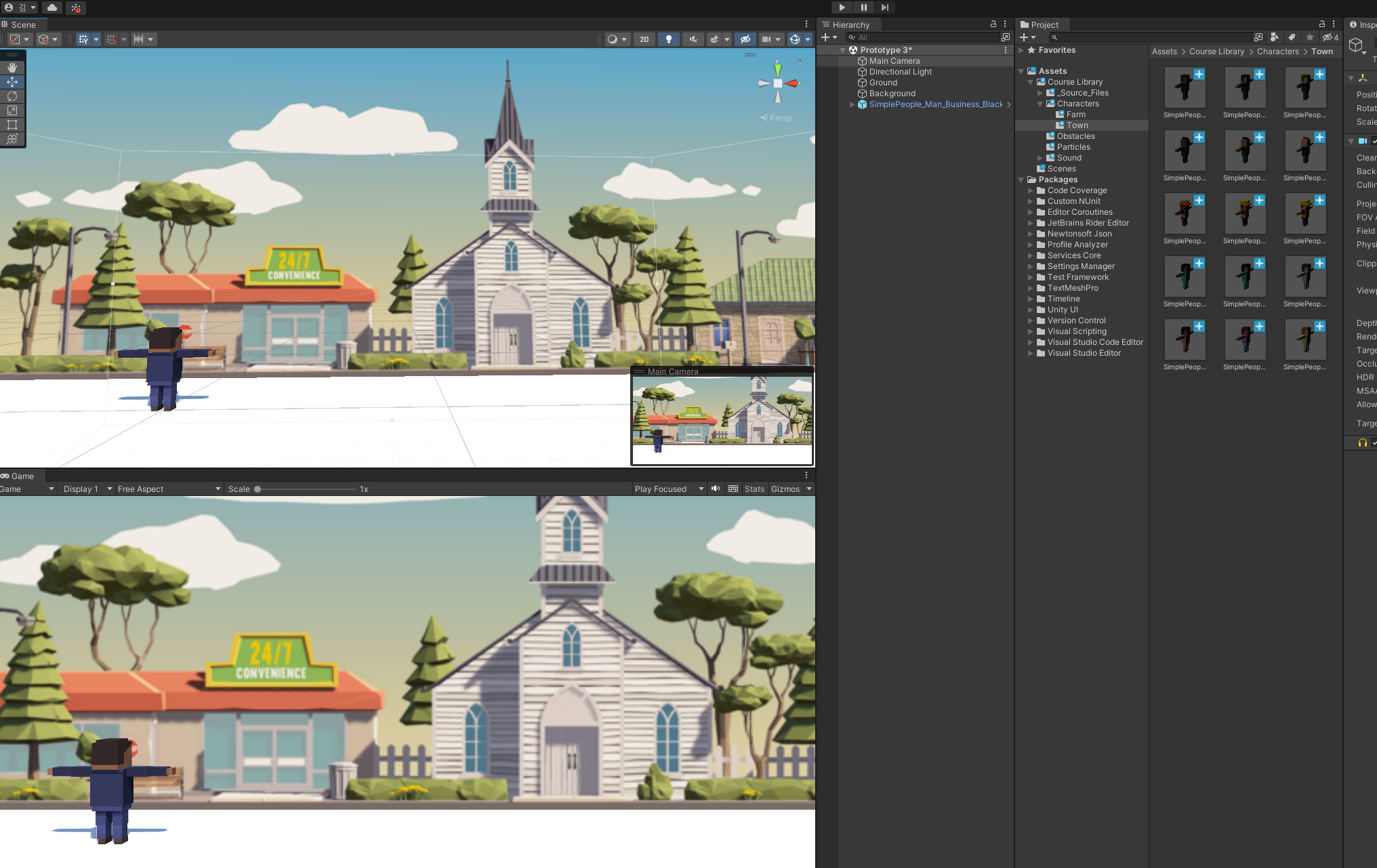
Task: Click the Game view Scale slider
Action: pos(306,489)
